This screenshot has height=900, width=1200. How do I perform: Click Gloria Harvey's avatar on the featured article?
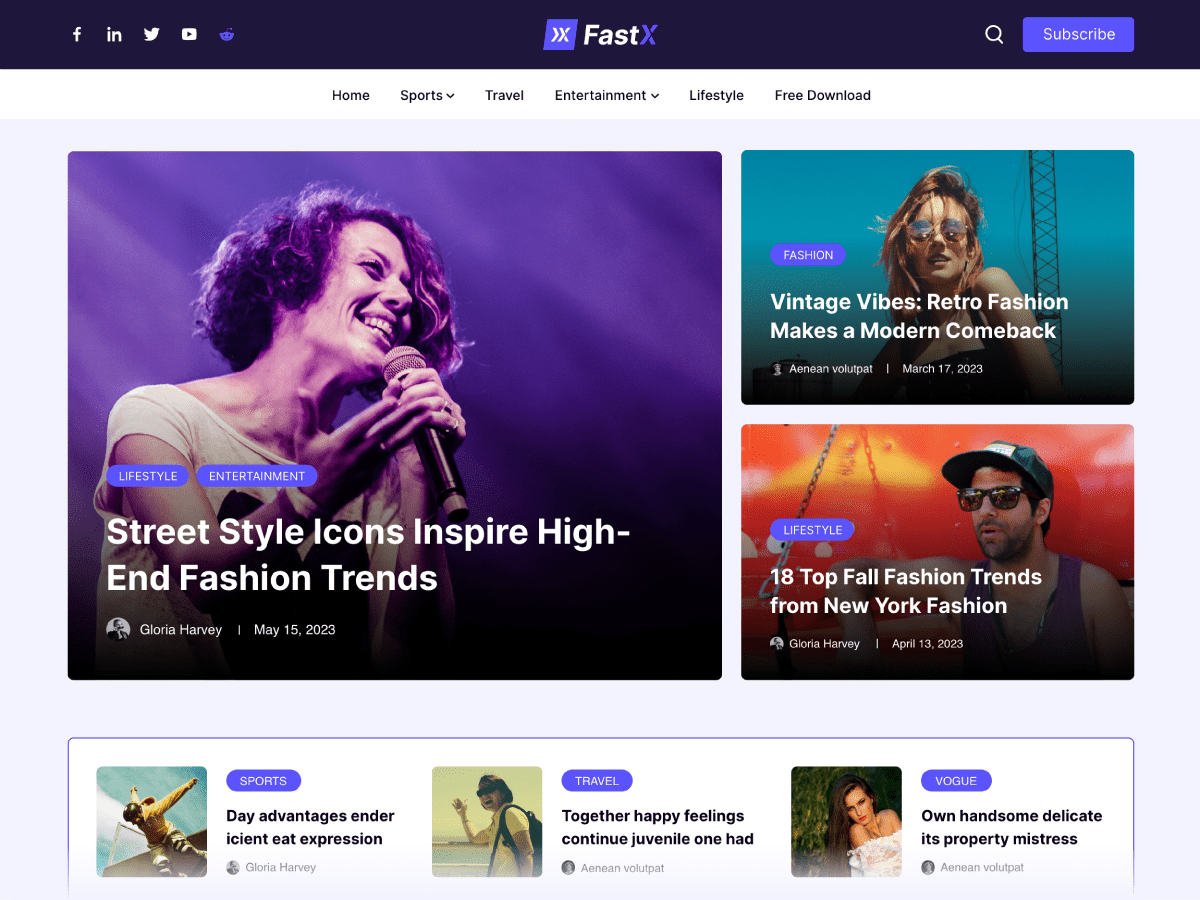(x=119, y=628)
